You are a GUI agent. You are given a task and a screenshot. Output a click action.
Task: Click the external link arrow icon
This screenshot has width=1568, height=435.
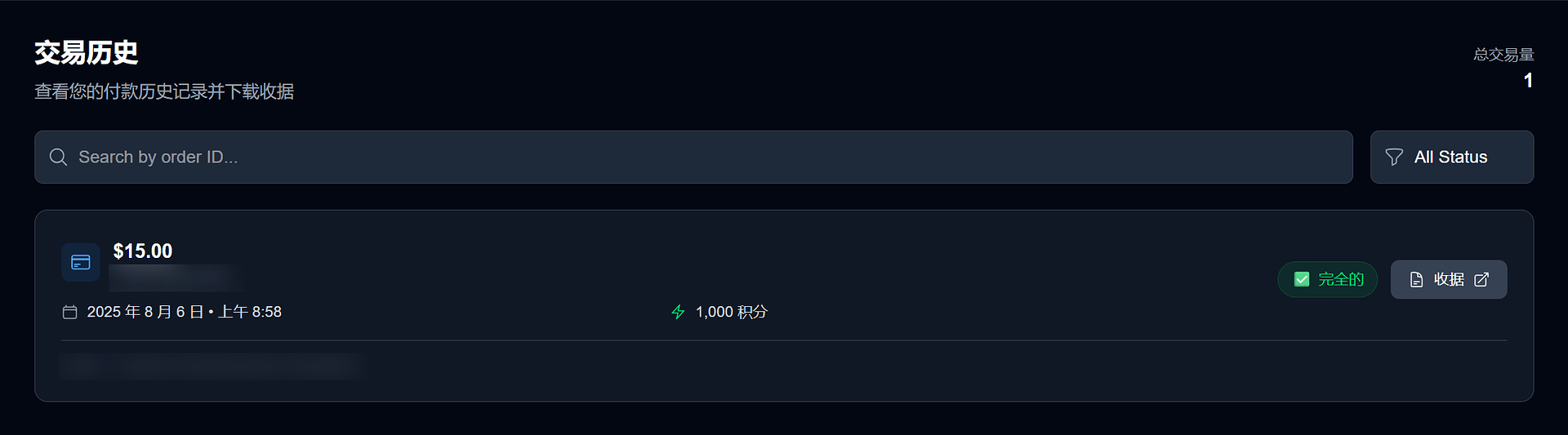(x=1481, y=280)
